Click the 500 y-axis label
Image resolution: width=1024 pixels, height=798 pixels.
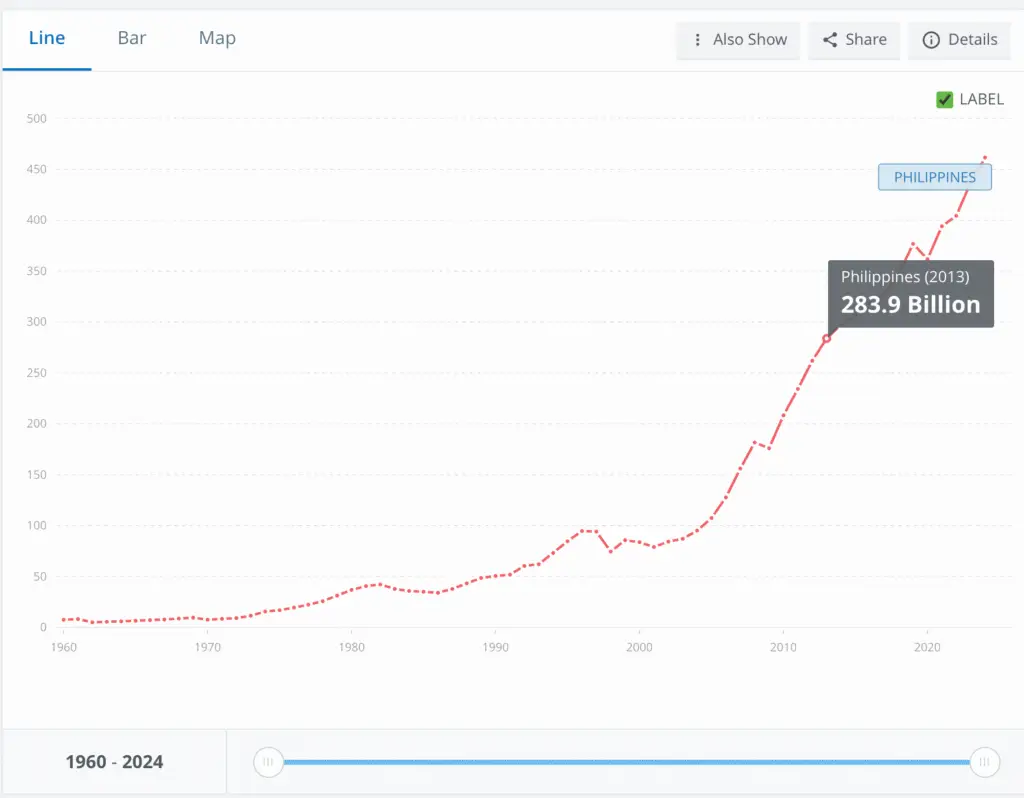pos(37,119)
